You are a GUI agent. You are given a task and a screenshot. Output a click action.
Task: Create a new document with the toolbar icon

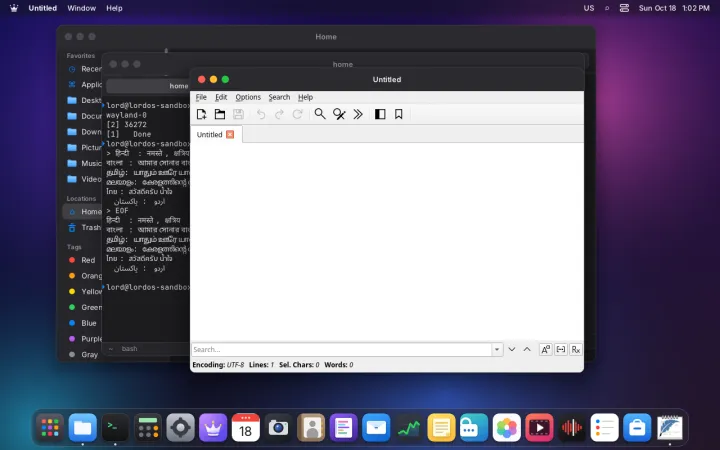201,114
